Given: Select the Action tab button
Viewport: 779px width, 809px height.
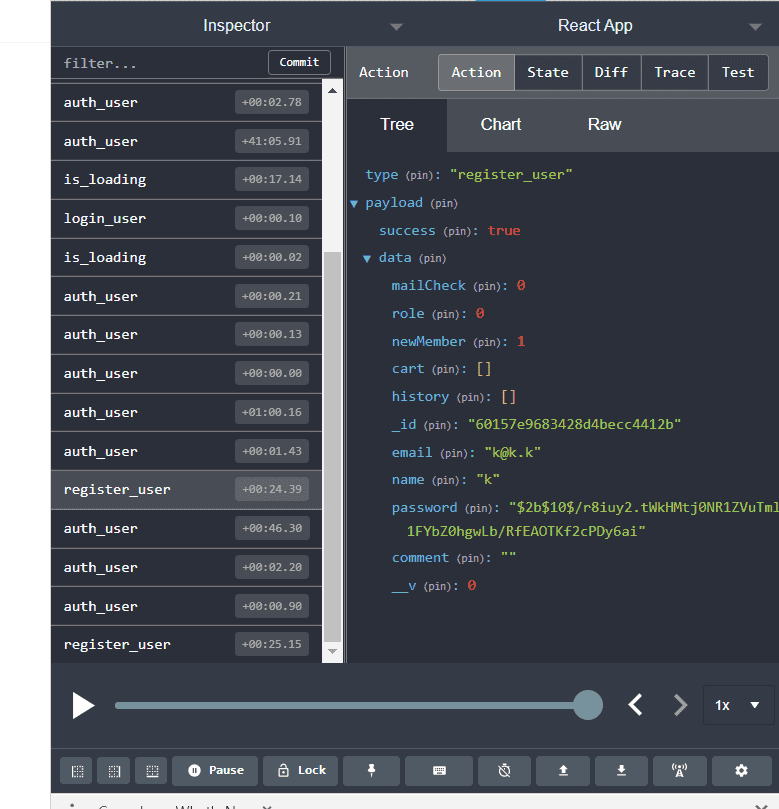Looking at the screenshot, I should click(476, 72).
